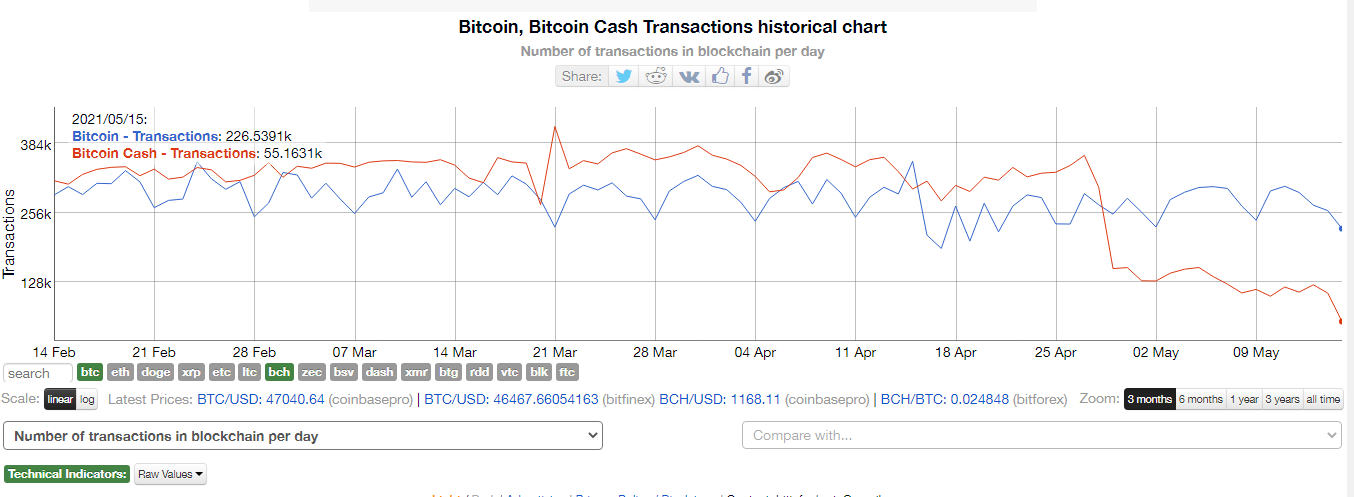Share via the VK icon
The height and width of the screenshot is (497, 1354).
pyautogui.click(x=688, y=76)
